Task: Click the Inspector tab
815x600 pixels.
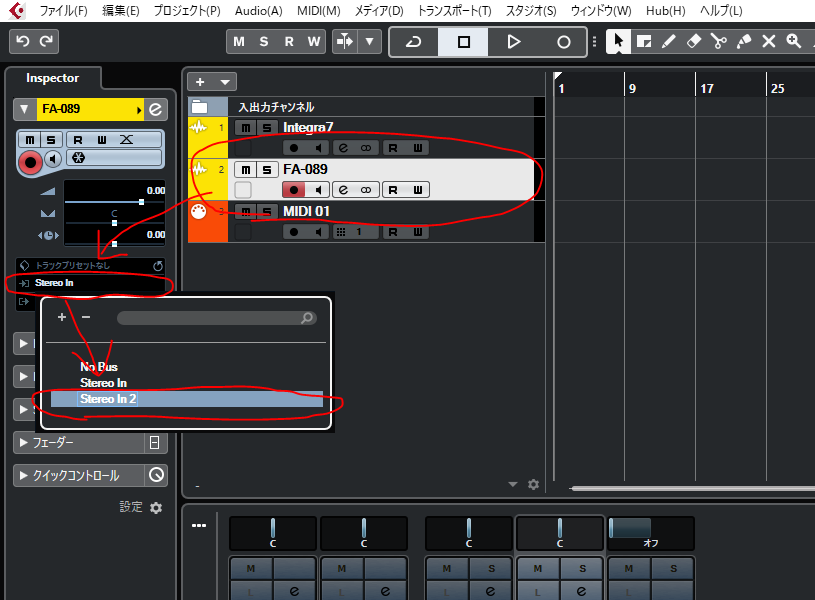Action: tap(52, 78)
